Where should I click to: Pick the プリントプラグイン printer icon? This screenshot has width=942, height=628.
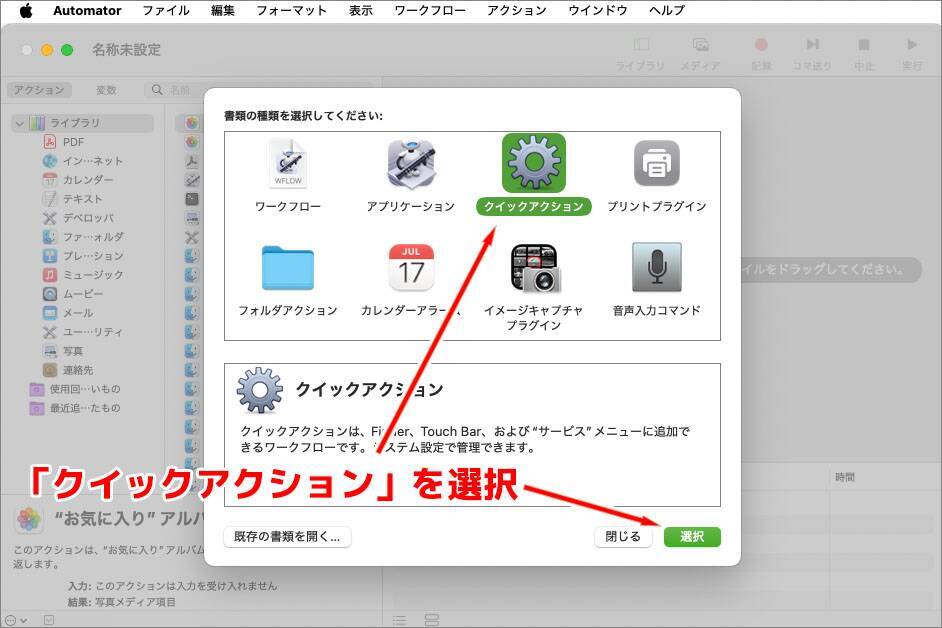point(656,164)
